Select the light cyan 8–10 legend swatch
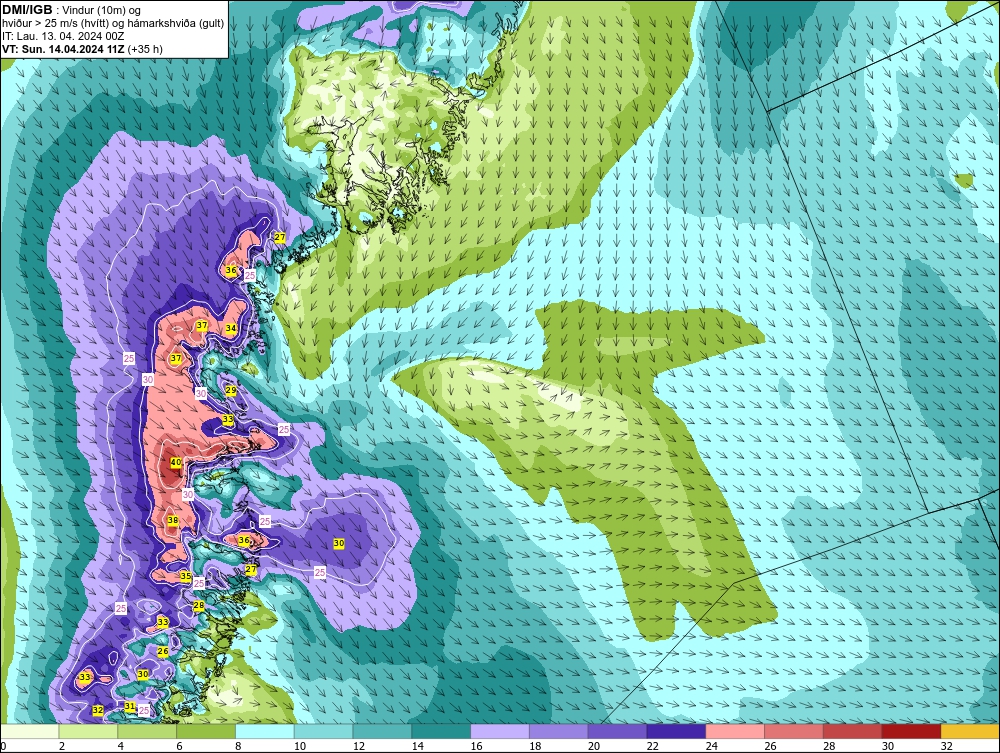1000x753 pixels. click(265, 731)
